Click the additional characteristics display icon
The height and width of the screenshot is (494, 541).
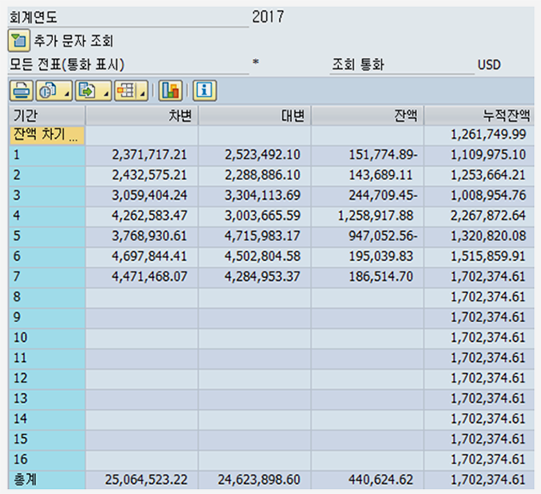(19, 41)
